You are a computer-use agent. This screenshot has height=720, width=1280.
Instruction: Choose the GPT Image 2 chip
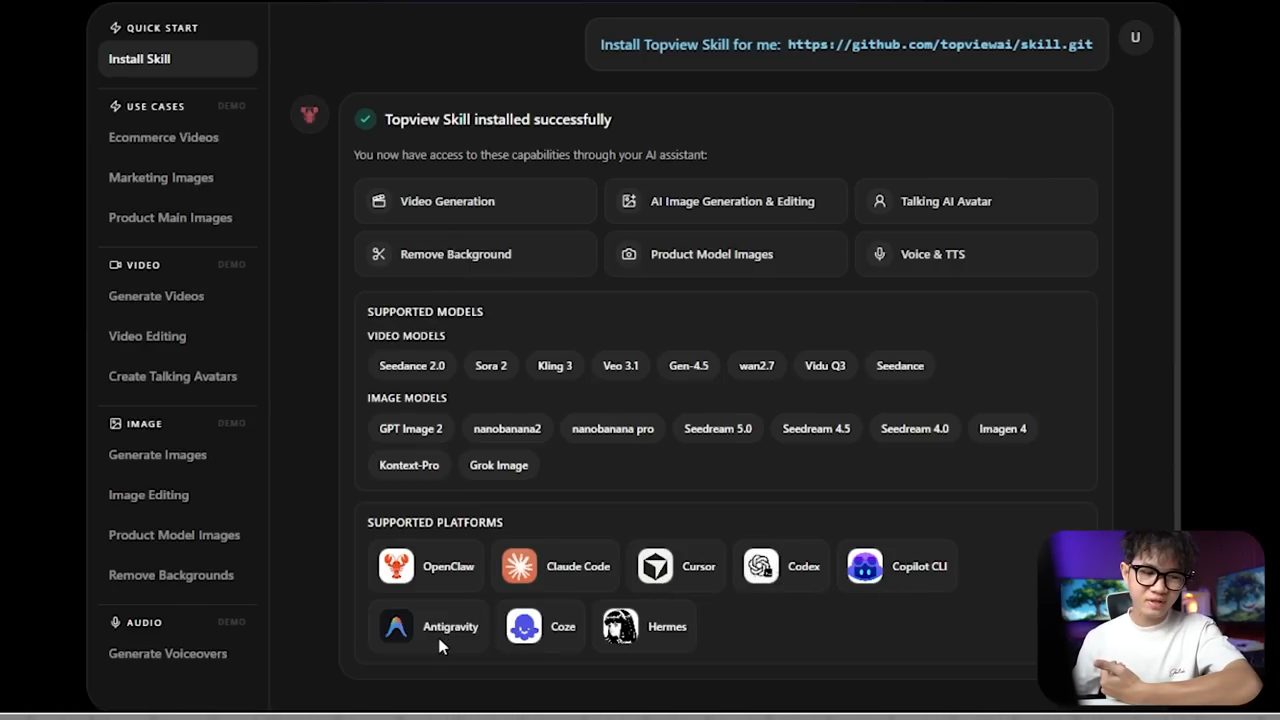411,429
